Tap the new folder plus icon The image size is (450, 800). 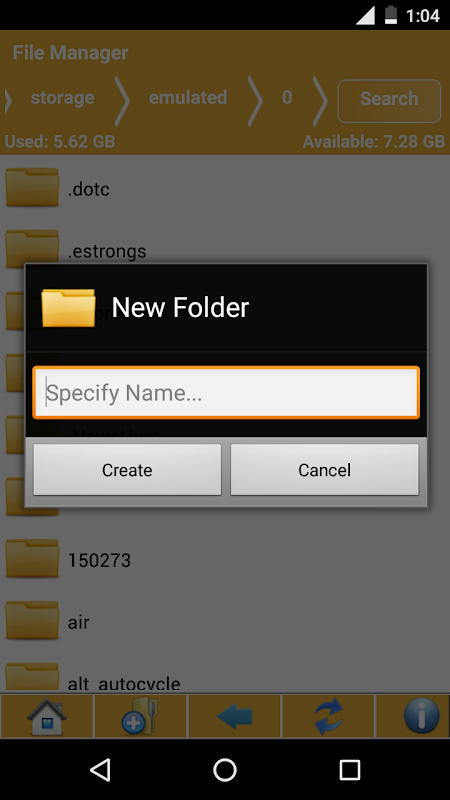click(140, 716)
